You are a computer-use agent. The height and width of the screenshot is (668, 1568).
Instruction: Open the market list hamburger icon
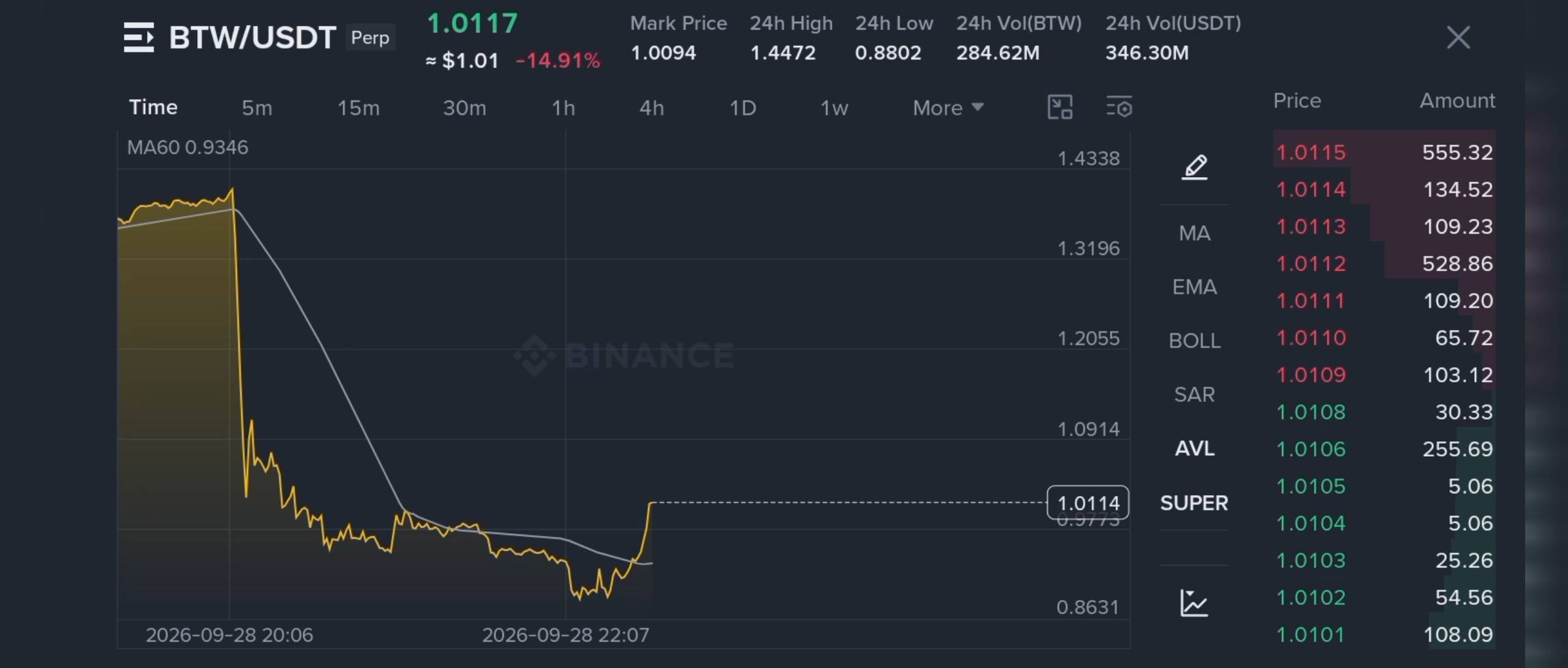(138, 37)
